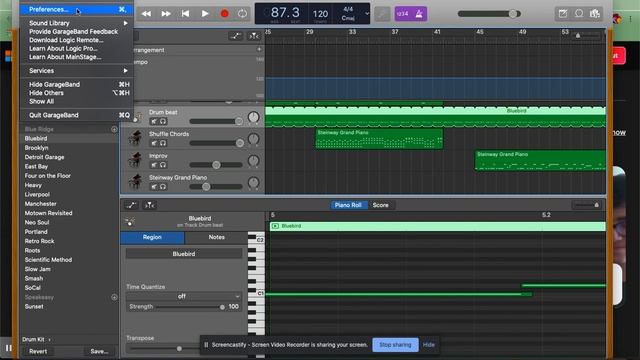Image resolution: width=640 pixels, height=360 pixels.
Task: Click the Steinway Grand Piano track icon
Action: tap(135, 182)
